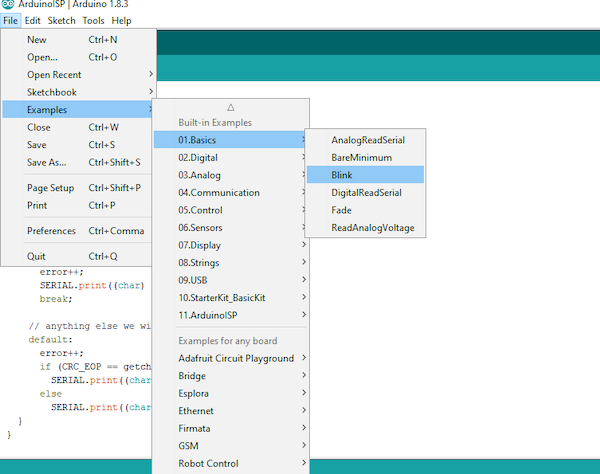This screenshot has height=474, width=600.
Task: Expand the Sketchbook submenu
Action: click(52, 91)
